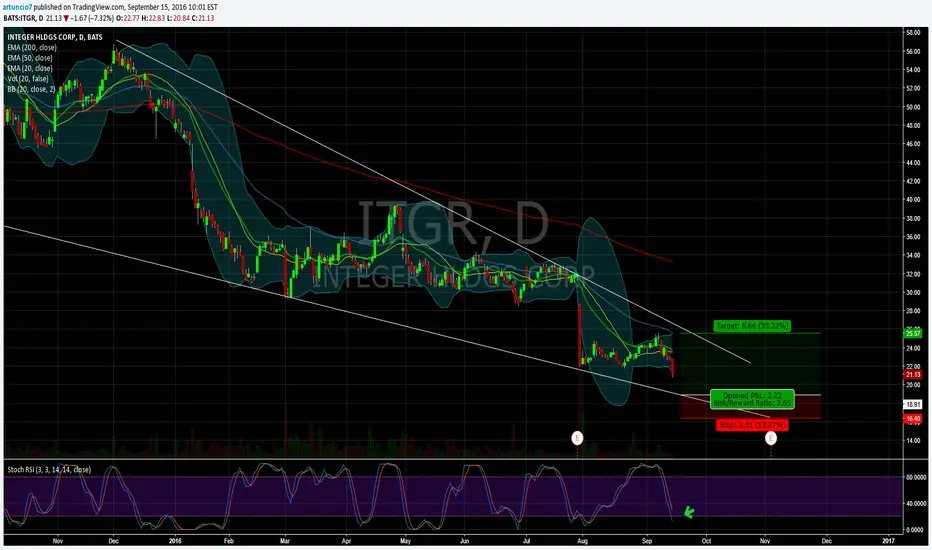The image size is (932, 550).
Task: Click the Mar label on the time axis
Action: [x=285, y=541]
